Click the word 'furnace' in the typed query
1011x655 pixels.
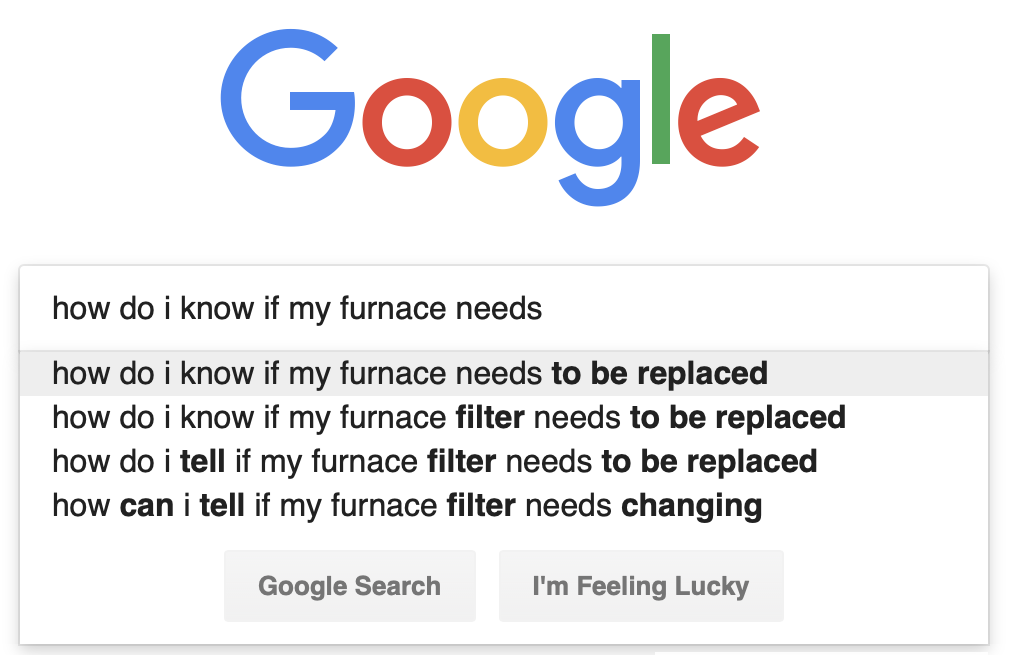pos(393,308)
